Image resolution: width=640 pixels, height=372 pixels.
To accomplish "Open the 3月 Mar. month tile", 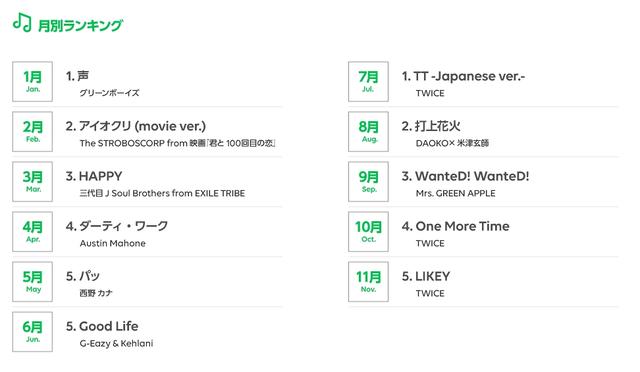I will pyautogui.click(x=33, y=182).
